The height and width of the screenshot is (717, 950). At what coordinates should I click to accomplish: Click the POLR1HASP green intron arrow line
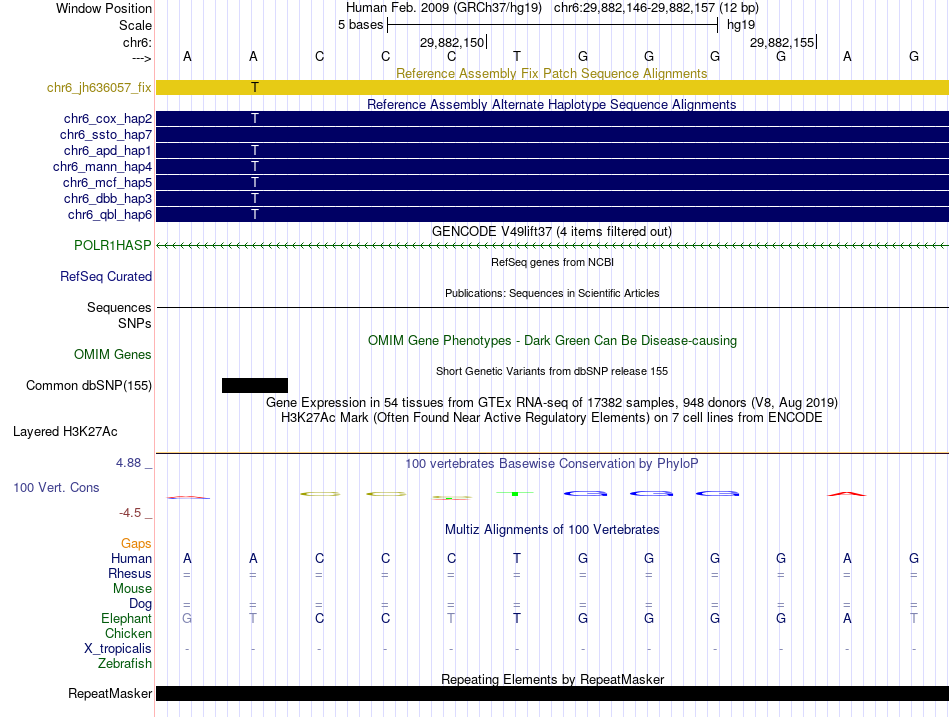553,245
